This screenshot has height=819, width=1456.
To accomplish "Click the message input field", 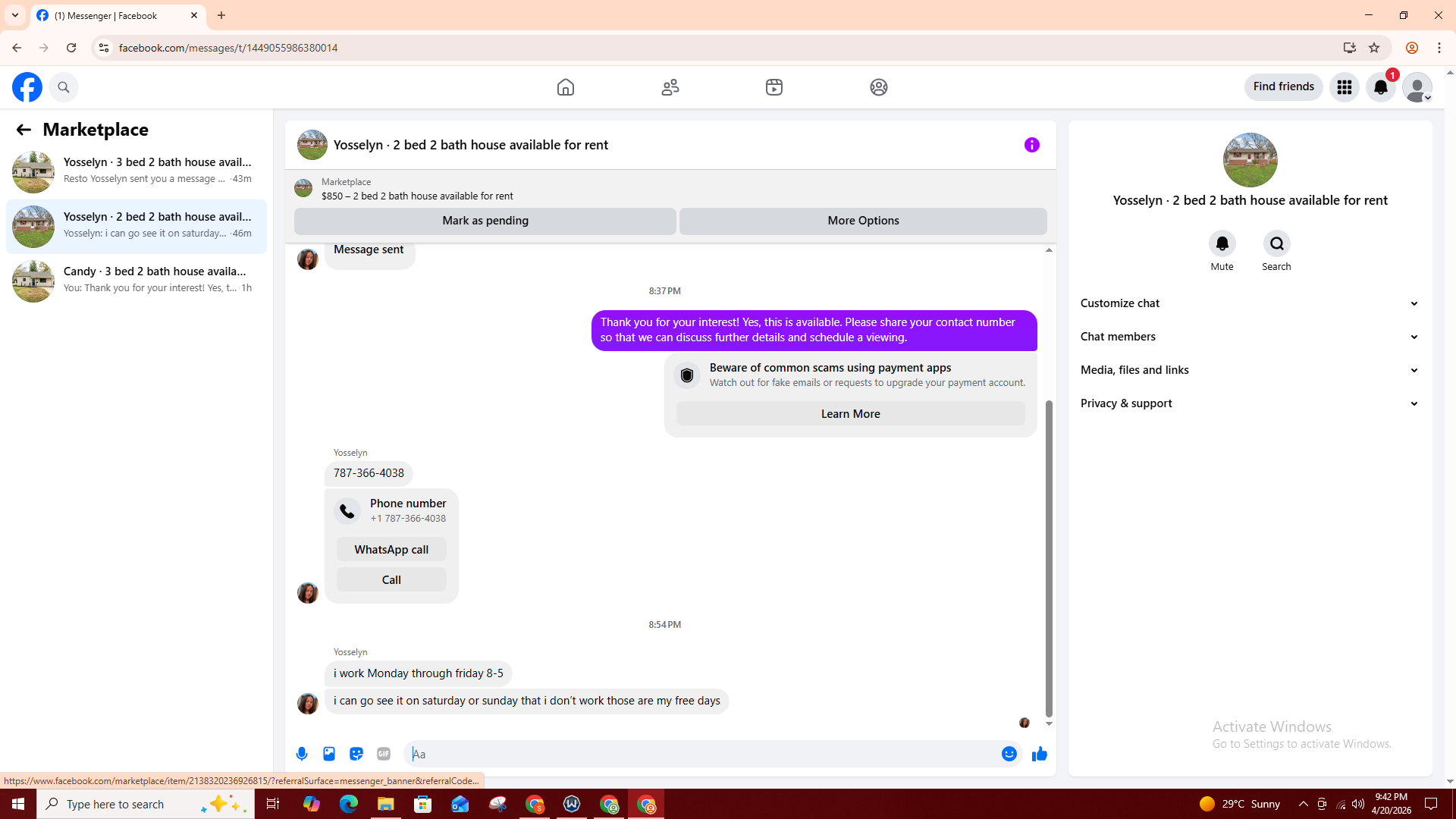I will pos(701,754).
